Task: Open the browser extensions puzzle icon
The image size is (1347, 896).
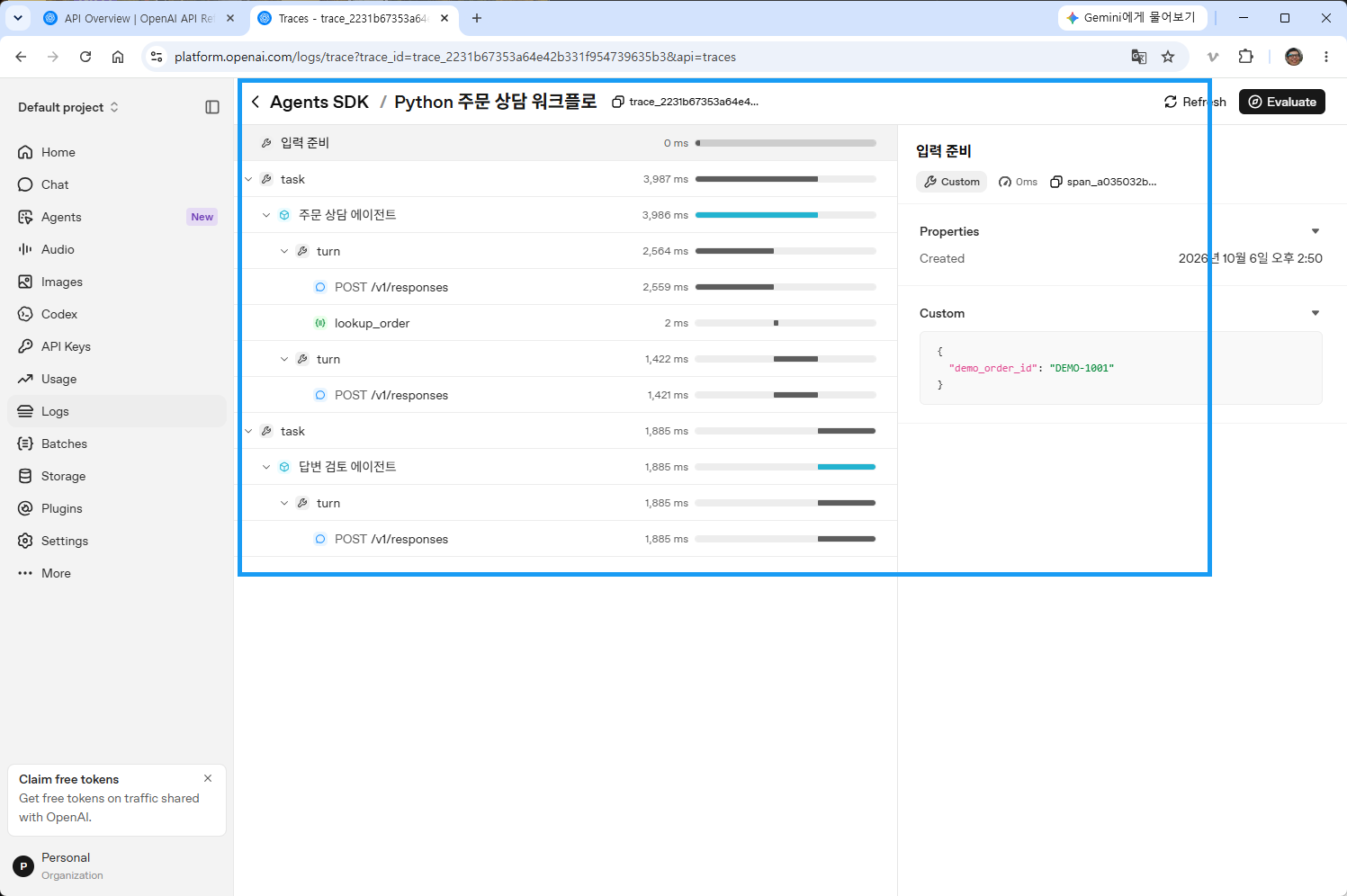Action: coord(1245,57)
